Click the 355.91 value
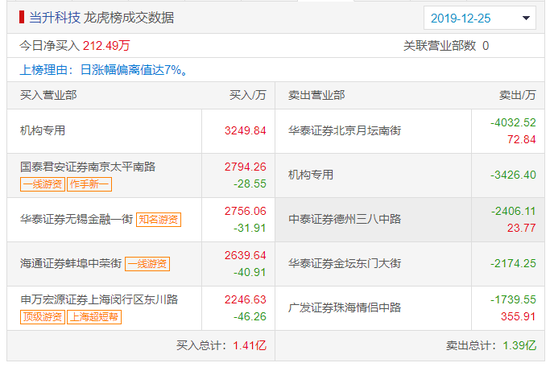This screenshot has width=550, height=367. [x=518, y=316]
